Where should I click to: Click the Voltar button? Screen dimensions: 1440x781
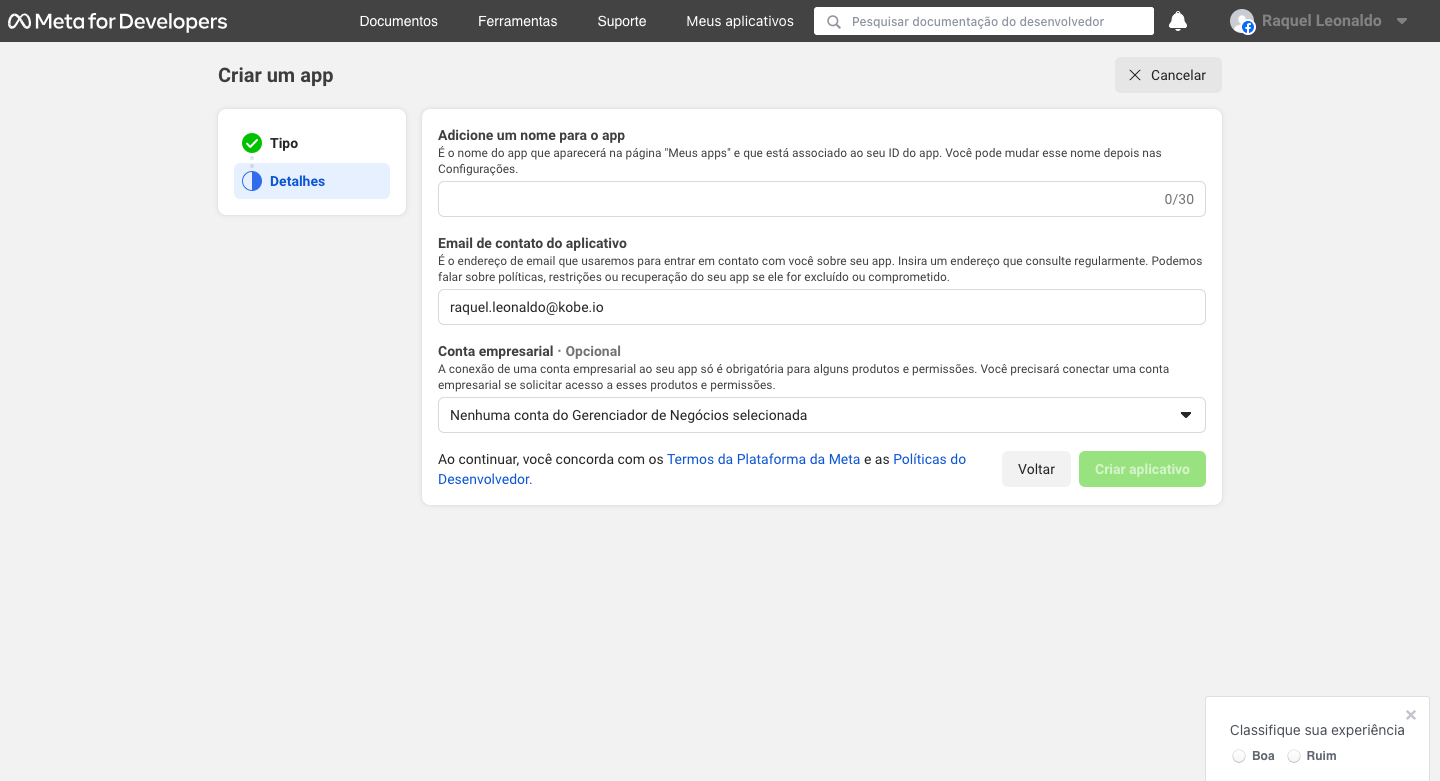[x=1036, y=468]
